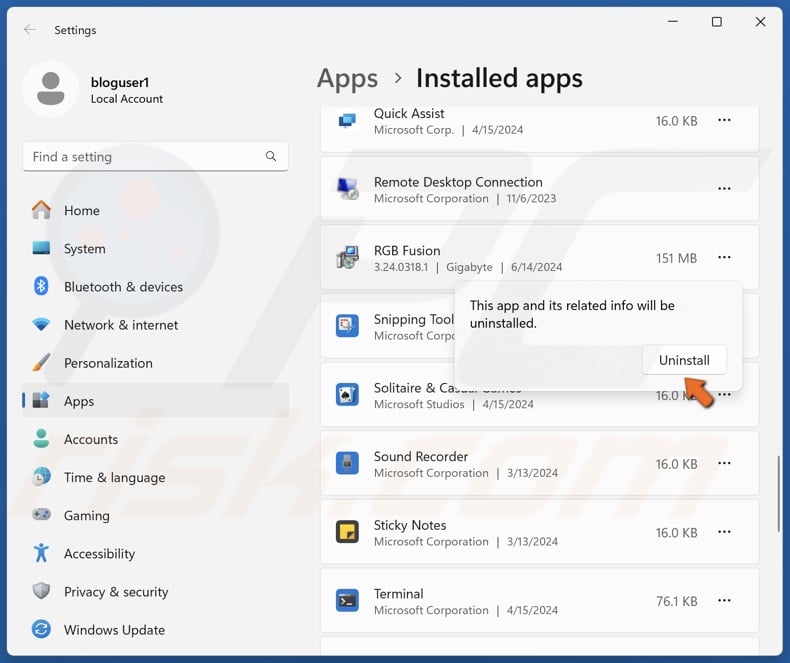Open more options for RGB Fusion
The width and height of the screenshot is (790, 663).
pyautogui.click(x=724, y=257)
